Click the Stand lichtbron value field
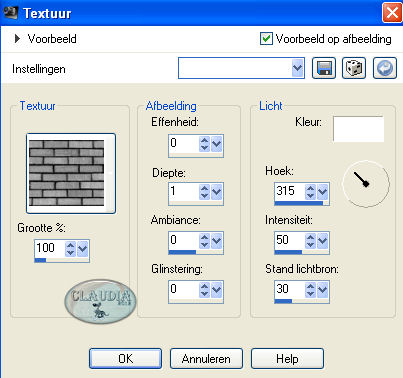 click(289, 290)
